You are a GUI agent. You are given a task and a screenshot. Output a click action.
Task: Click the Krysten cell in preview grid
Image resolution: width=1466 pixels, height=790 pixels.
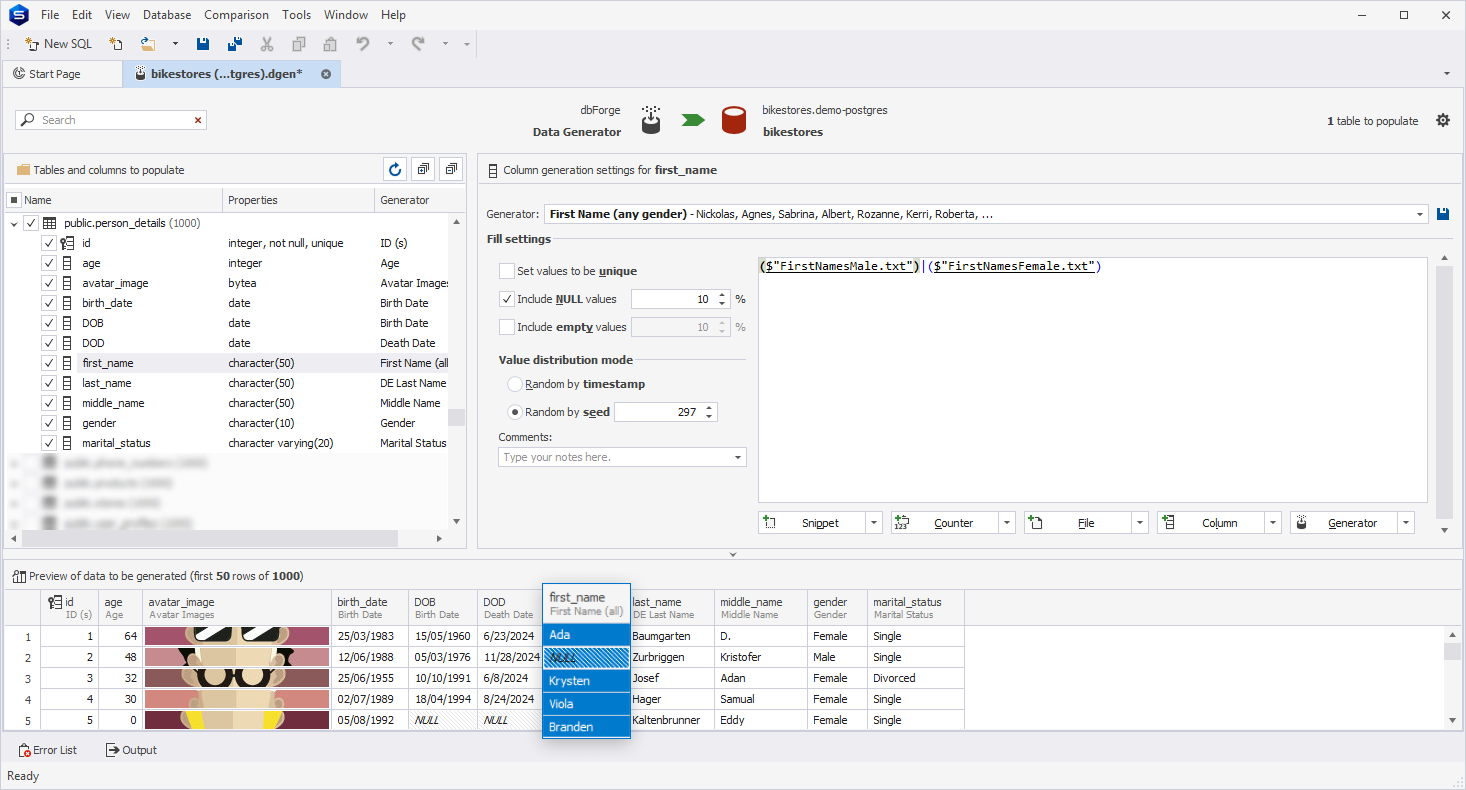coord(586,681)
